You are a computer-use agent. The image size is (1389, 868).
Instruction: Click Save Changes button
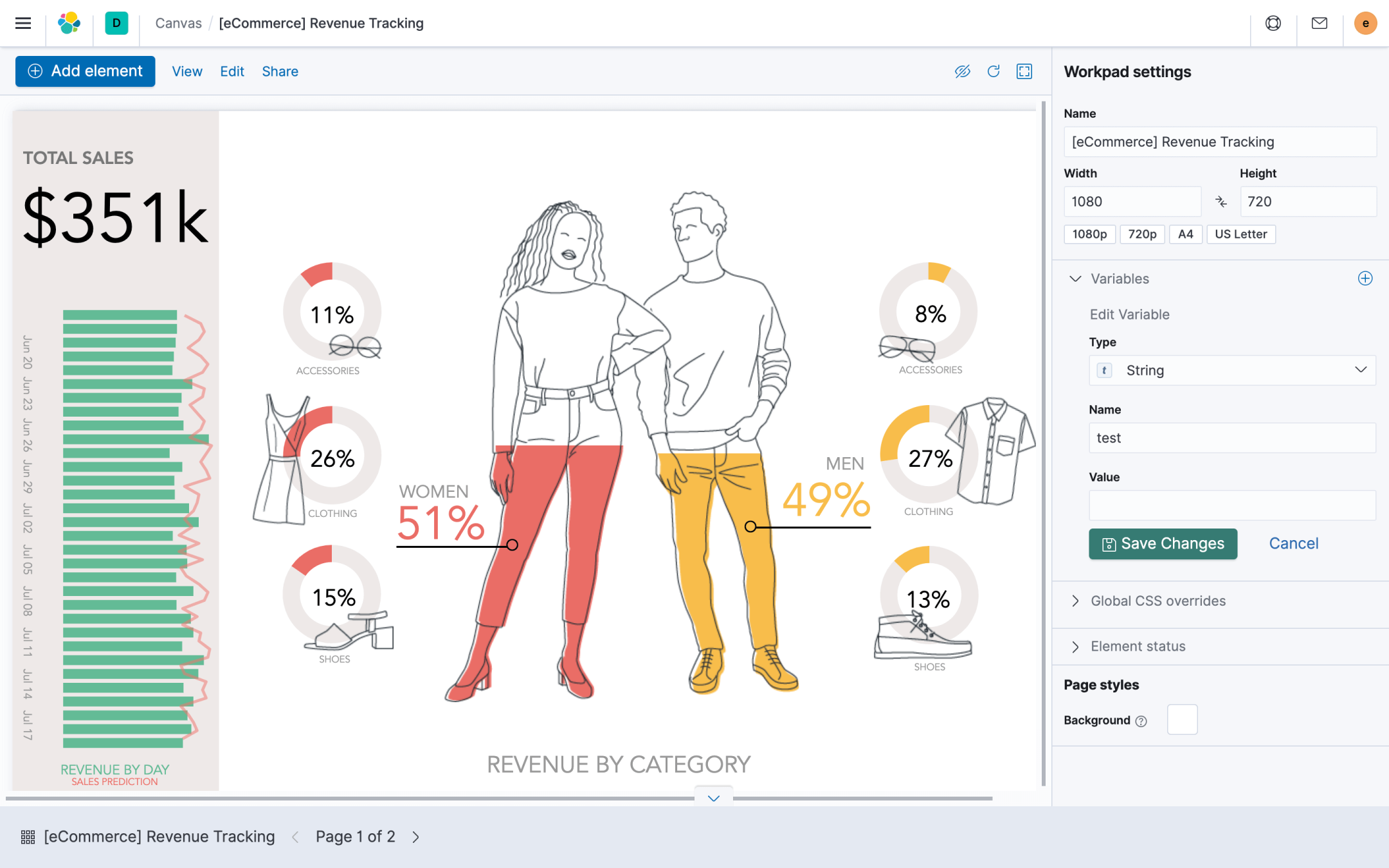[1163, 544]
